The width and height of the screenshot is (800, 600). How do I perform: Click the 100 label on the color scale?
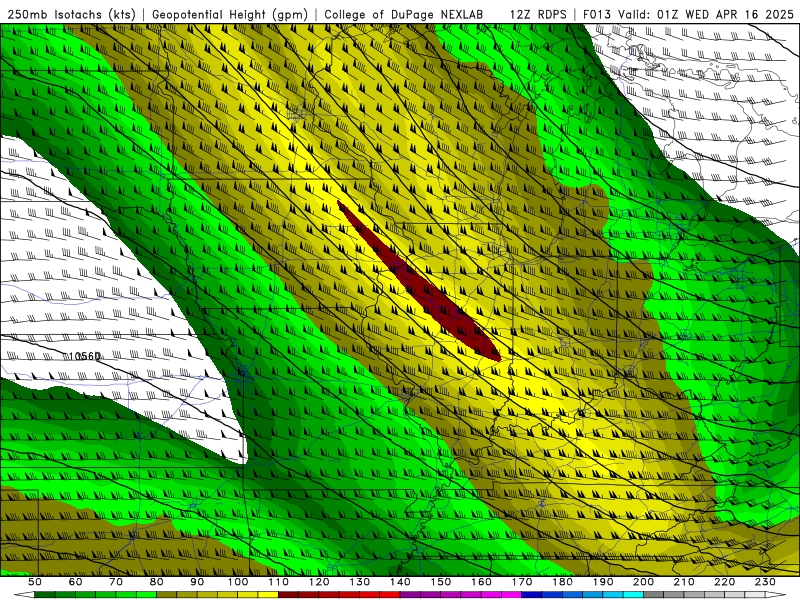[x=238, y=582]
